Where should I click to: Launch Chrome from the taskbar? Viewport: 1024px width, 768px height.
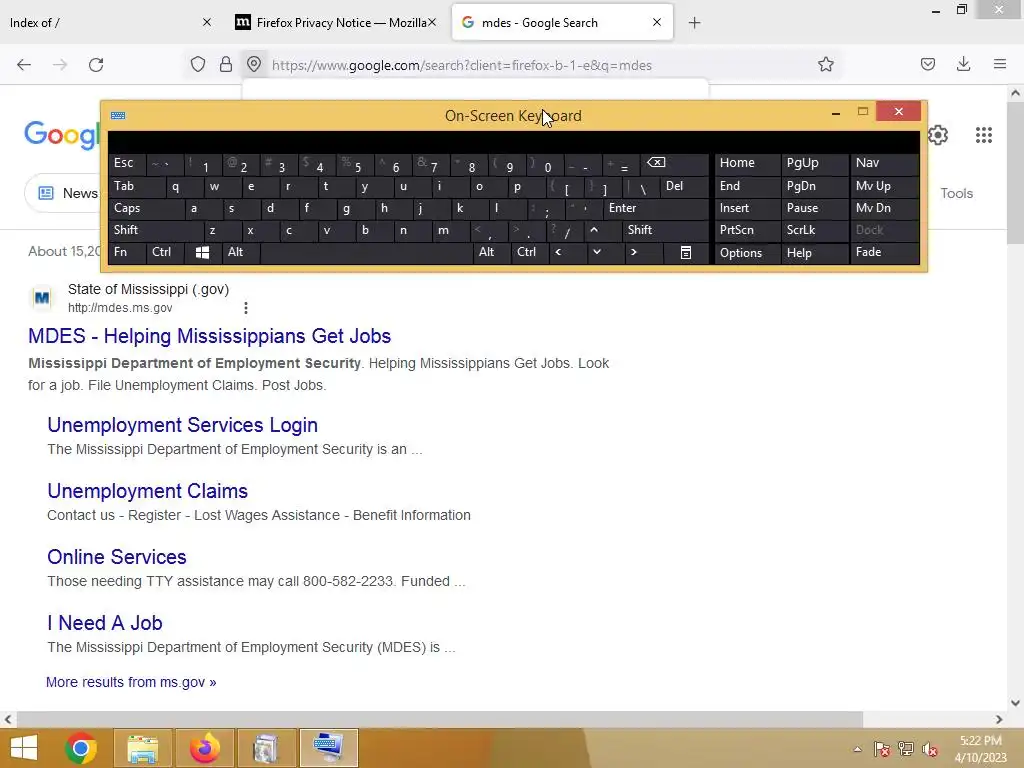81,748
